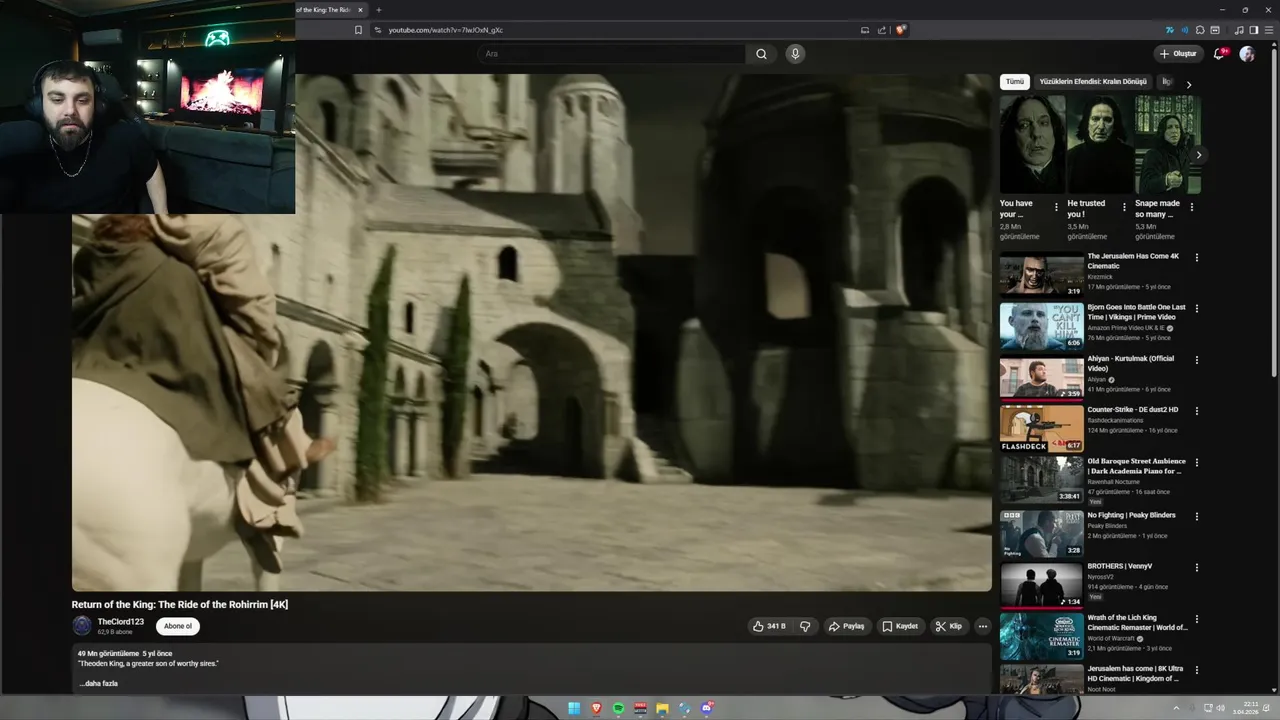Open Spotify from the taskbar

(619, 708)
